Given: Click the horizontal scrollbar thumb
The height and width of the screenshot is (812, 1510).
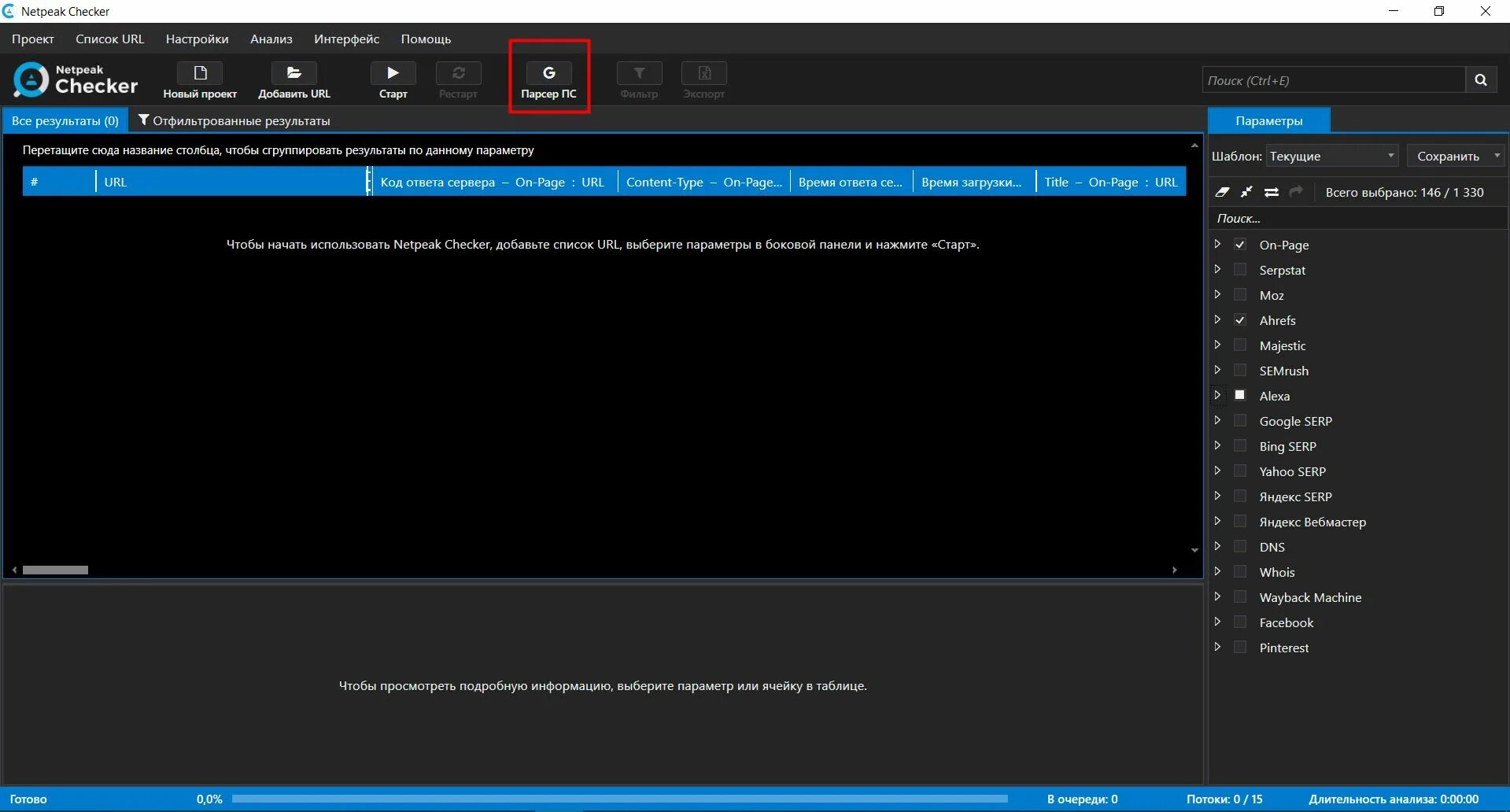Looking at the screenshot, I should point(55,570).
